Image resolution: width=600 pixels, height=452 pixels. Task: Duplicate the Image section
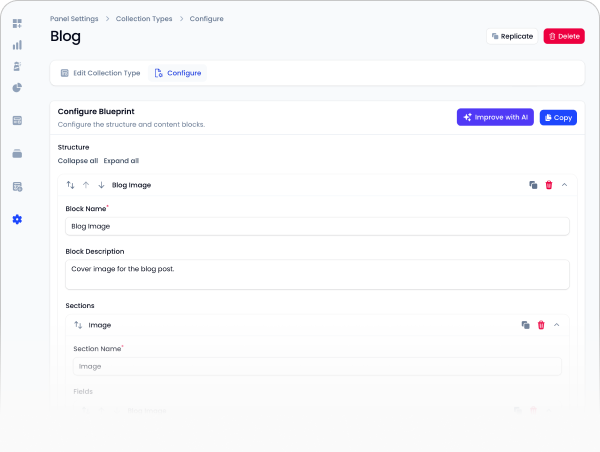tap(525, 325)
